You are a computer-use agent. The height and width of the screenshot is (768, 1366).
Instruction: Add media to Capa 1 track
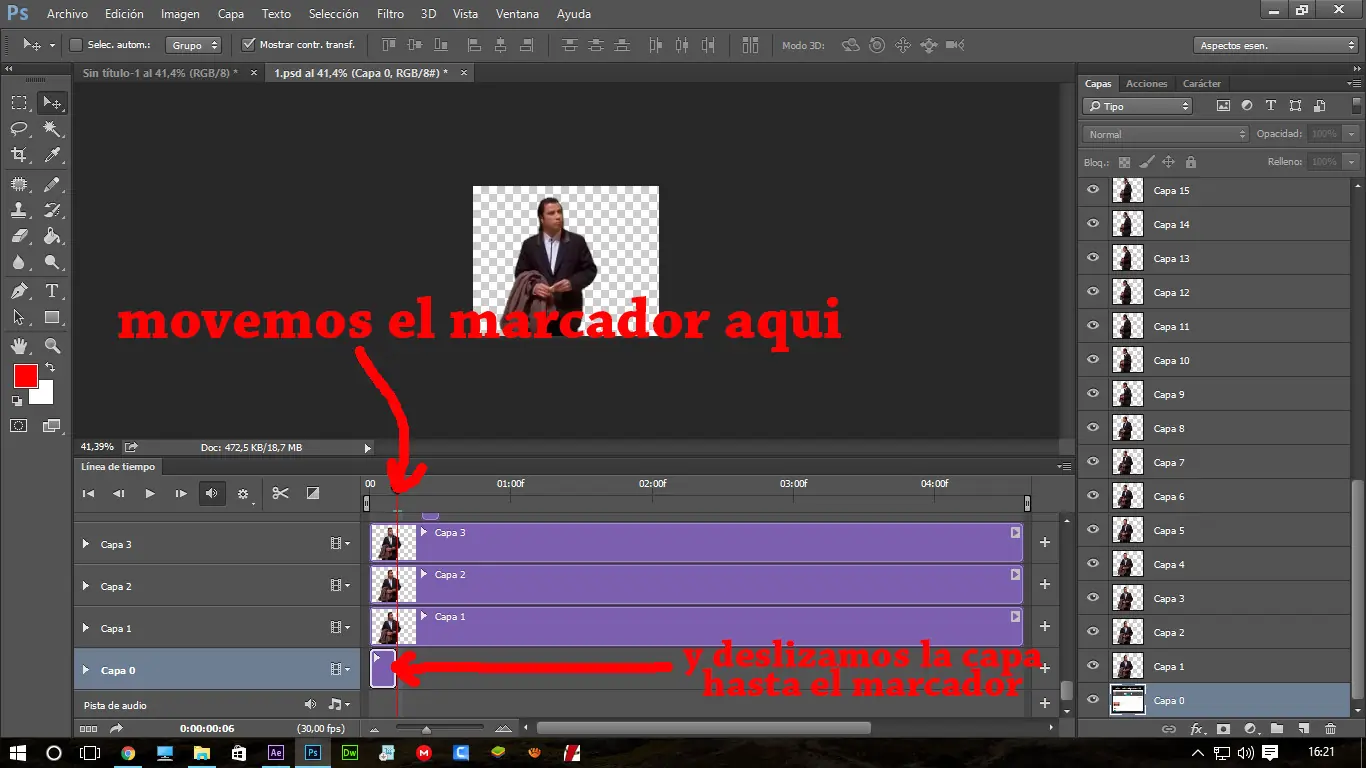tap(1045, 626)
